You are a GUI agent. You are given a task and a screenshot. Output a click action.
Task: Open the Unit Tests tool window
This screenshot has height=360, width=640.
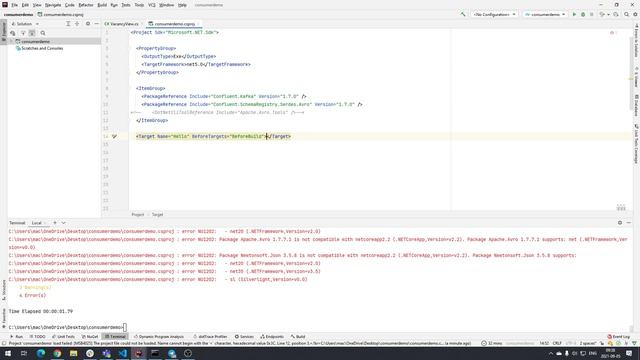pos(63,337)
